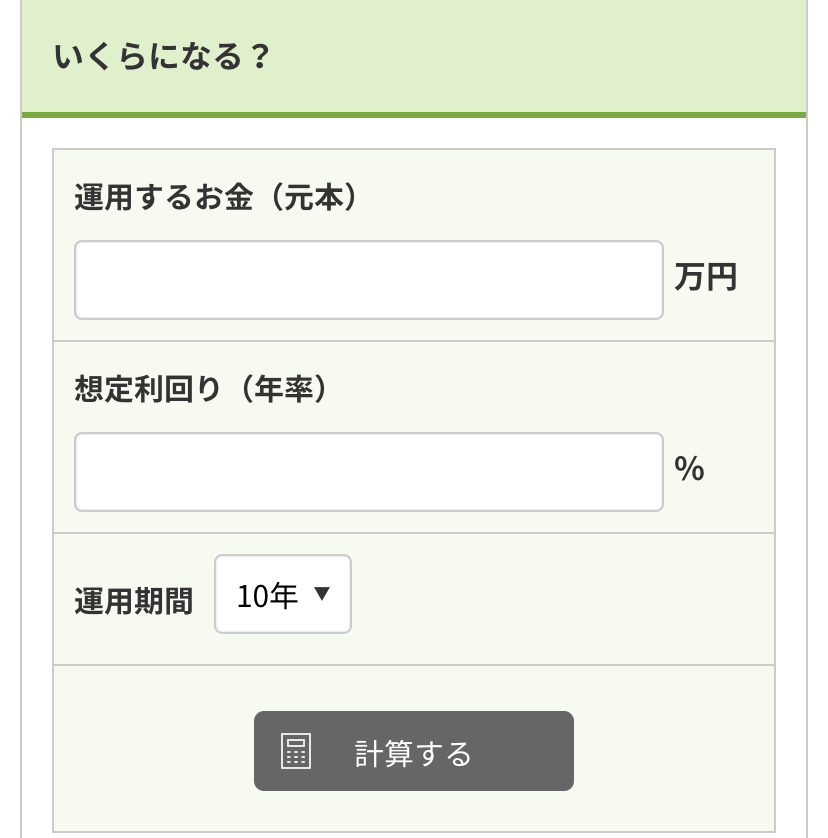Click the blank space left of the 計算する button
828x838 pixels.
tap(153, 751)
